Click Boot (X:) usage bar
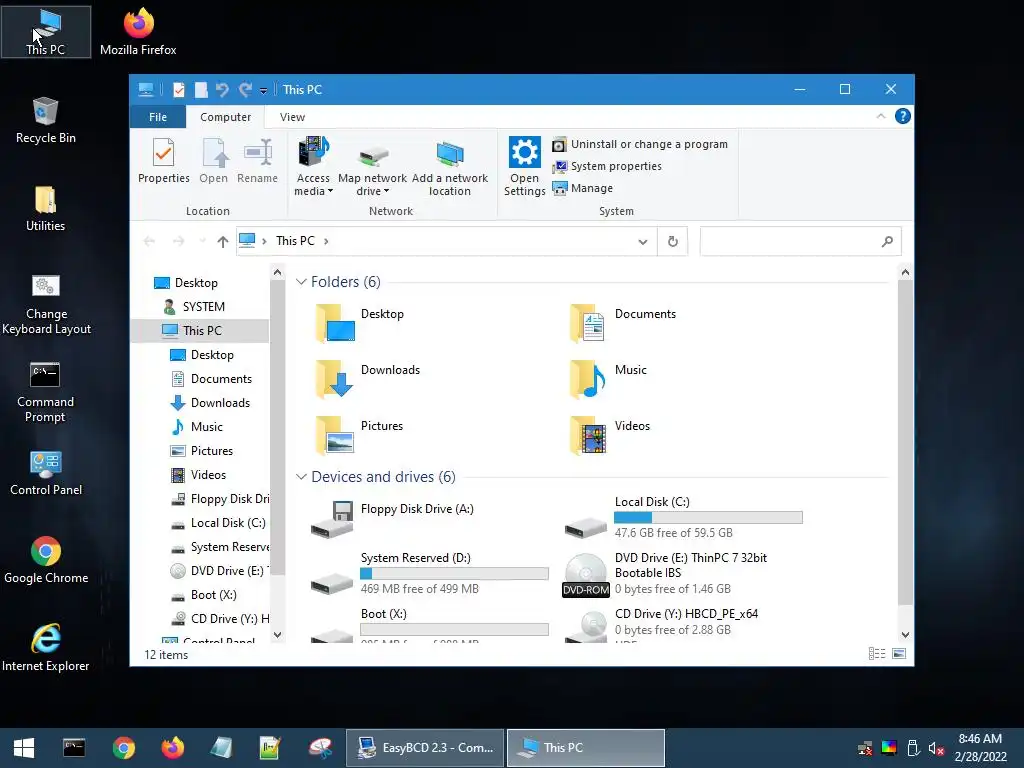 454,630
